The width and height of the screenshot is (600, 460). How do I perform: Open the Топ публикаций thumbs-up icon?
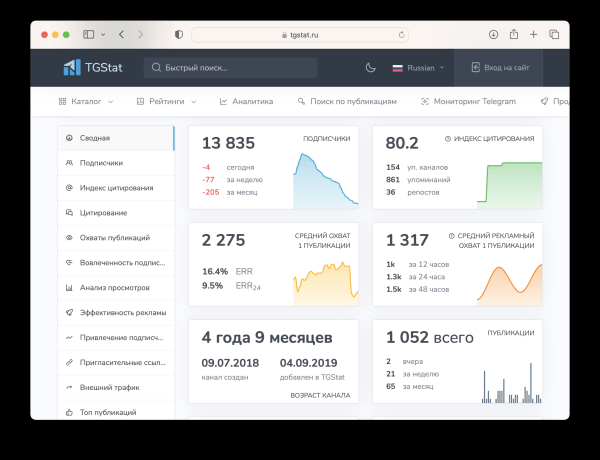pos(69,411)
